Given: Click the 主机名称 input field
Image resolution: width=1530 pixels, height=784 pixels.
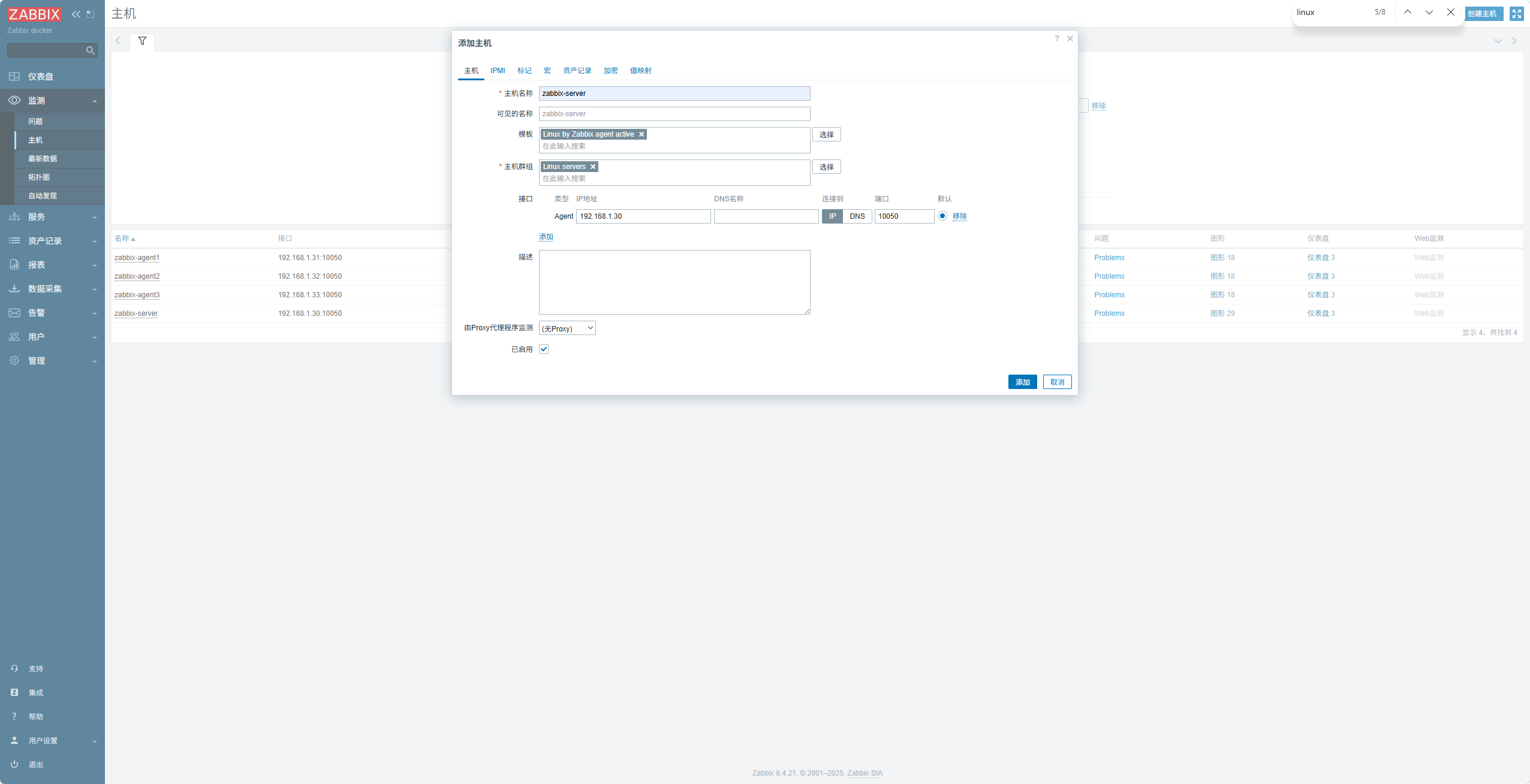Looking at the screenshot, I should click(674, 94).
